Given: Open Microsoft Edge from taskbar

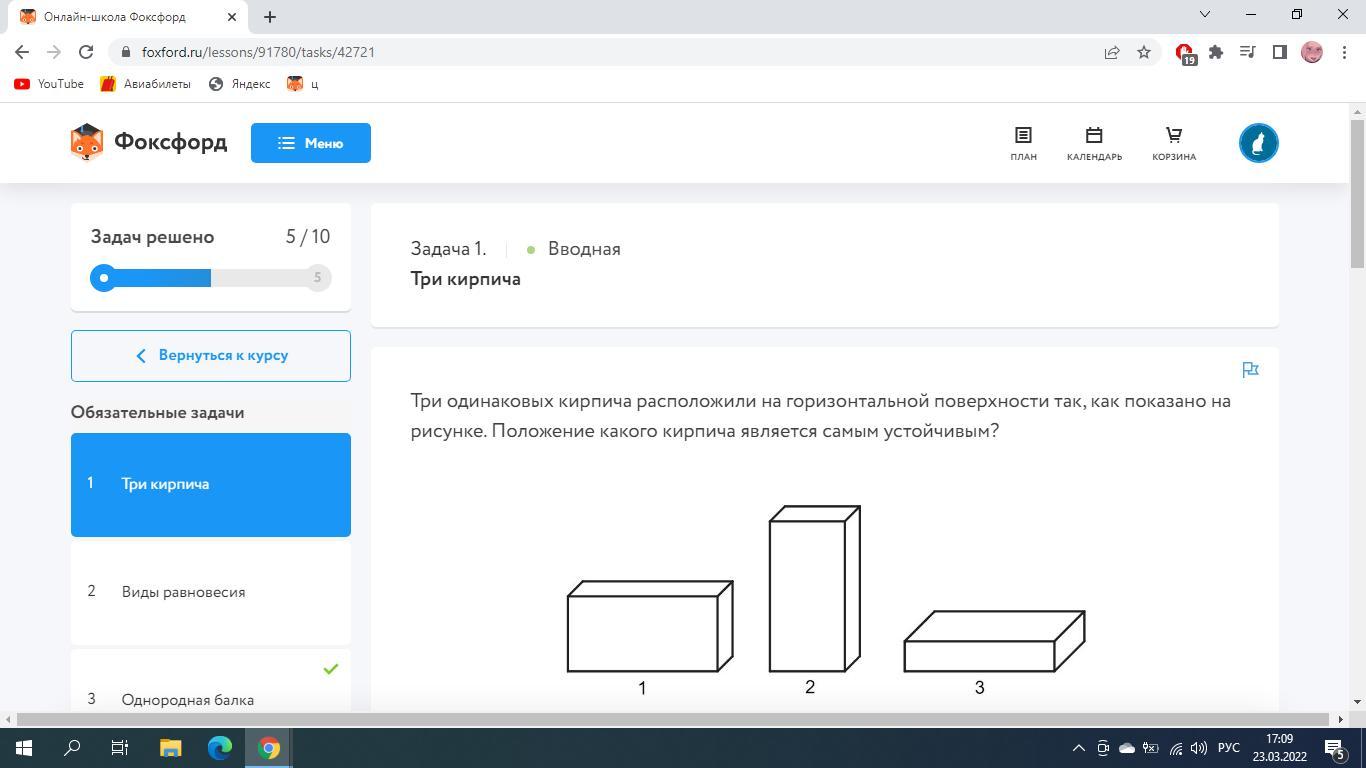Looking at the screenshot, I should pos(220,748).
